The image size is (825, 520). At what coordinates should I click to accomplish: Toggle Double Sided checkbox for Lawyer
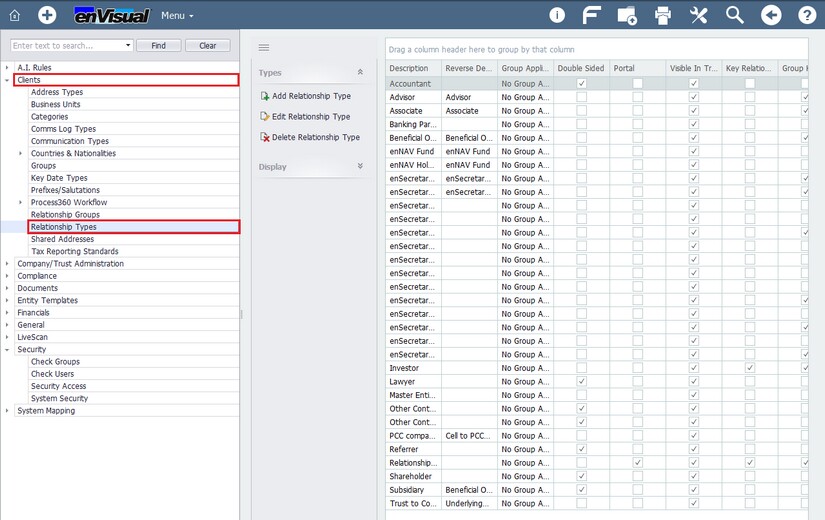(581, 381)
